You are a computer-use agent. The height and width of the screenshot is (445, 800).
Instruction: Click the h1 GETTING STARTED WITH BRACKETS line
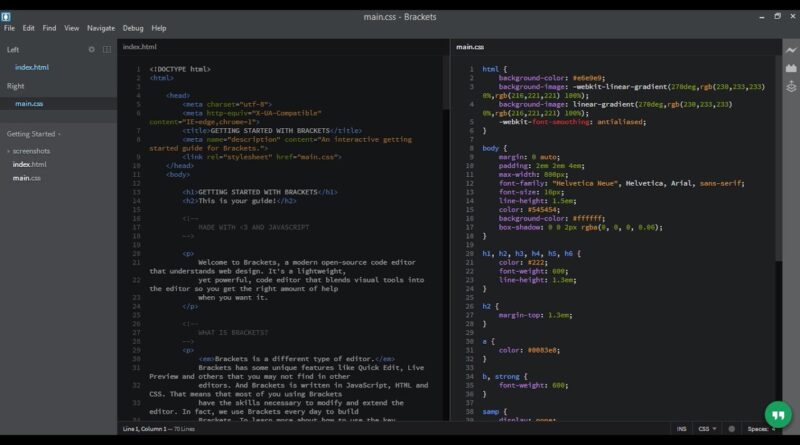coord(260,192)
